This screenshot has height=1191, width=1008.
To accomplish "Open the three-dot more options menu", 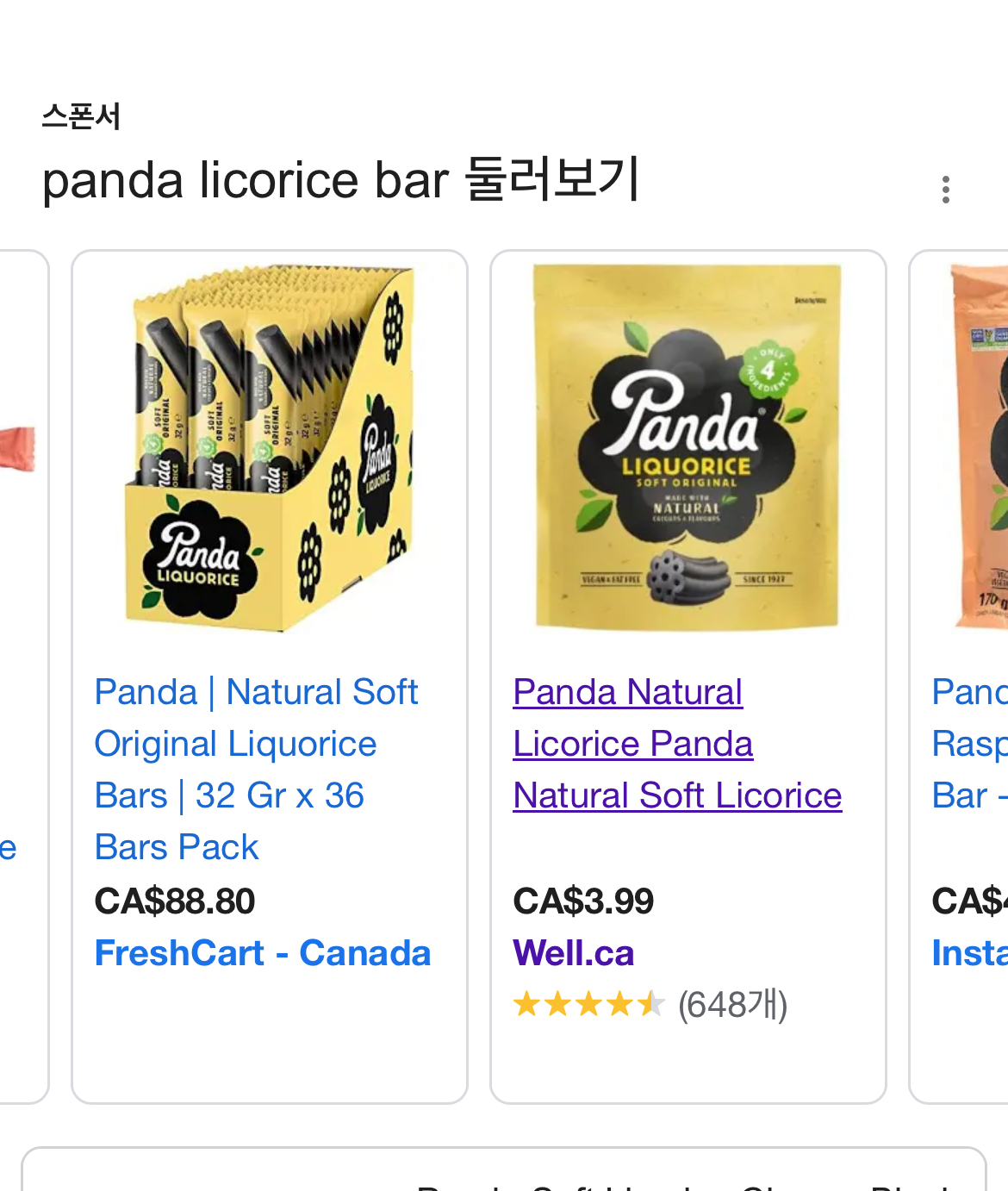I will tap(946, 190).
